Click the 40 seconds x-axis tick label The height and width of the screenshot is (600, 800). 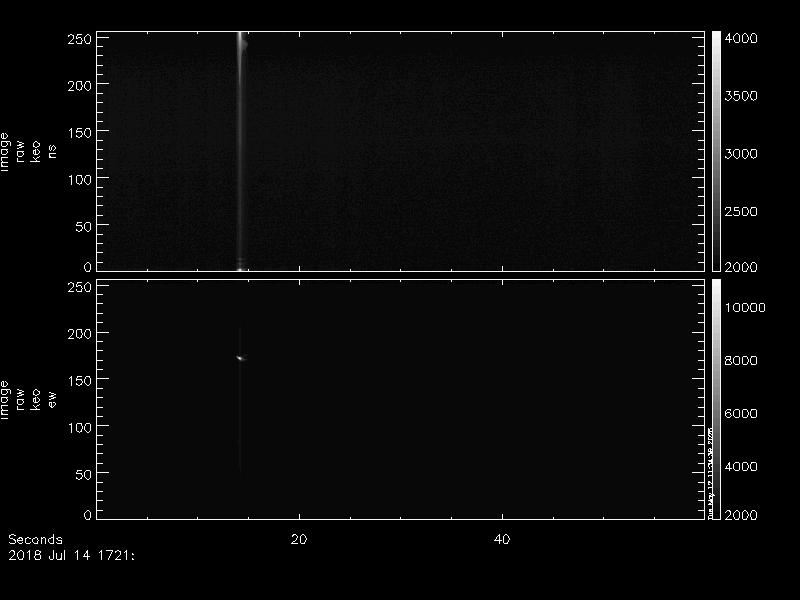[x=502, y=539]
